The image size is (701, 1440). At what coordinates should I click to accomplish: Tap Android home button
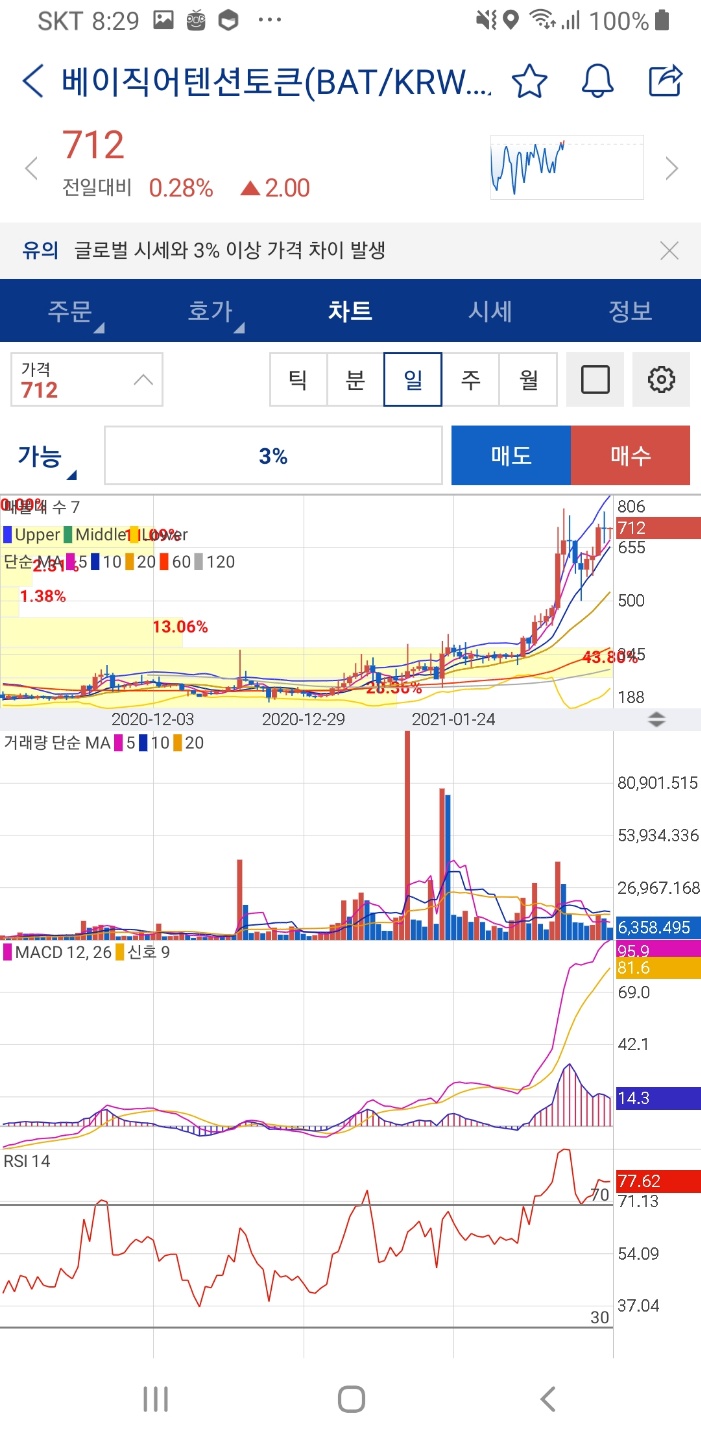point(351,1399)
